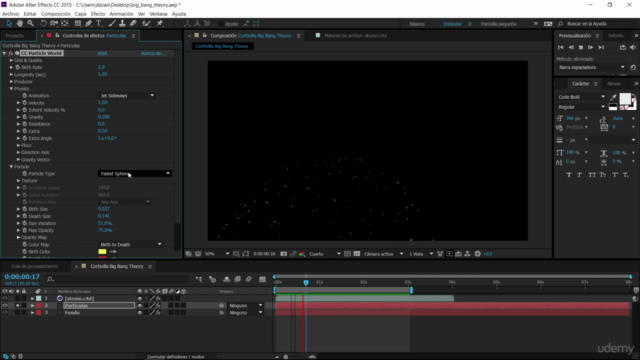This screenshot has width=640, height=360.
Task: Collapse the Physics property group
Action: (x=11, y=89)
